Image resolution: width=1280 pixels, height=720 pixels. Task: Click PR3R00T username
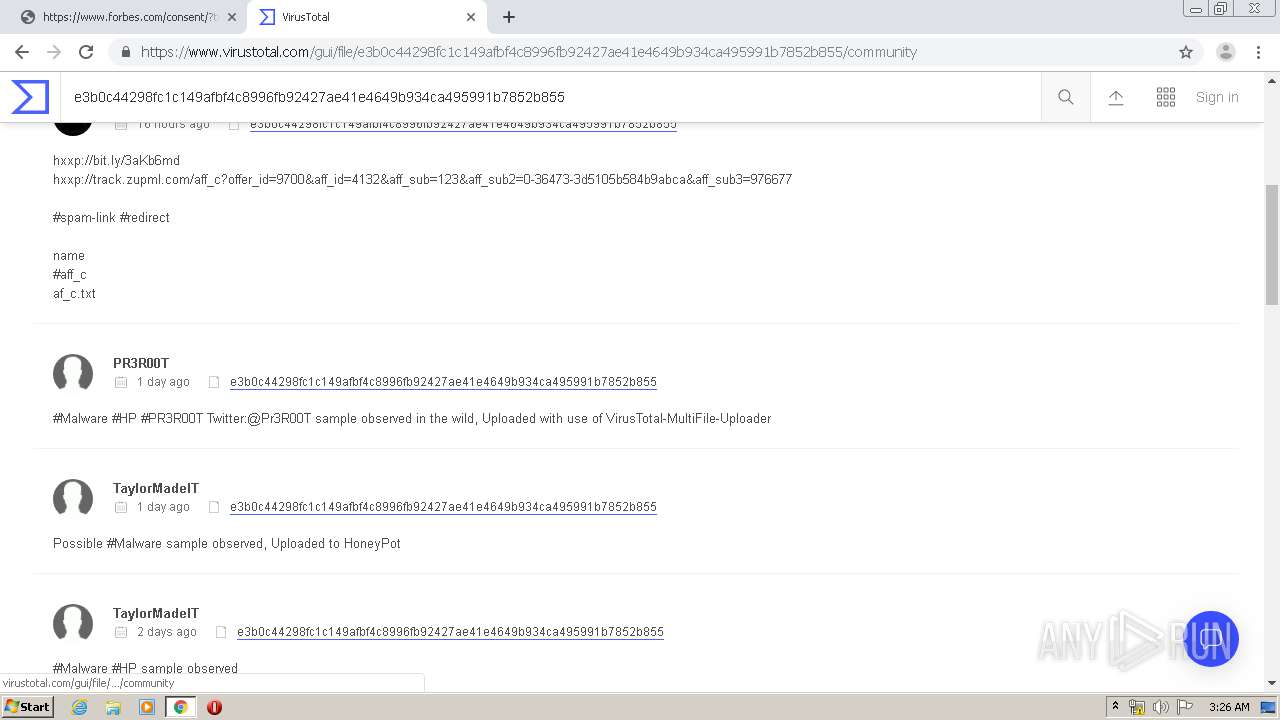141,363
